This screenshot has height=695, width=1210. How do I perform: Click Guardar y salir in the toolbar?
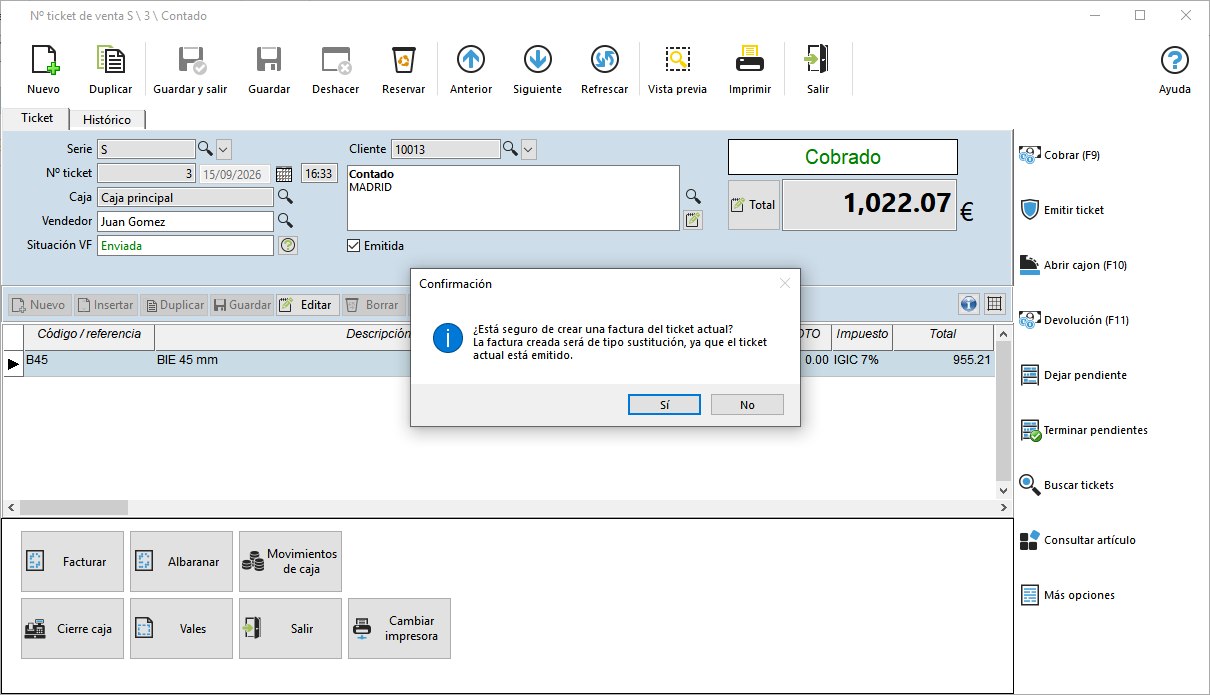click(x=191, y=70)
